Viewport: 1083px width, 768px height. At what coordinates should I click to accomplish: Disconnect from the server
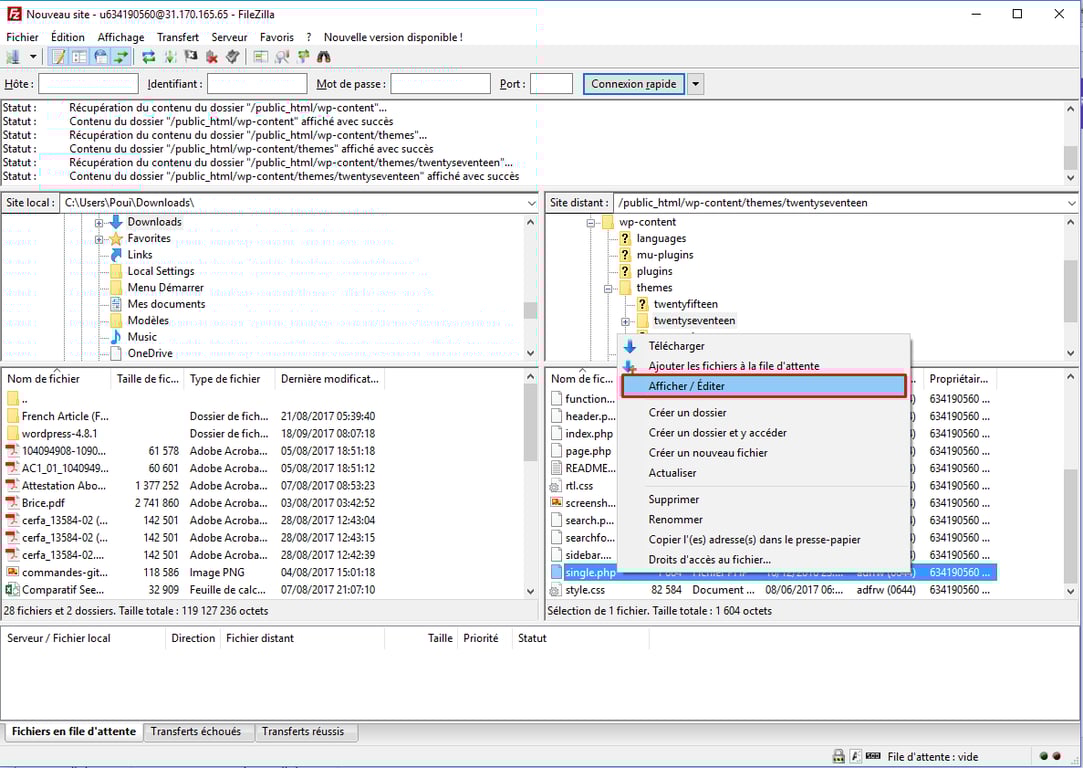[213, 57]
